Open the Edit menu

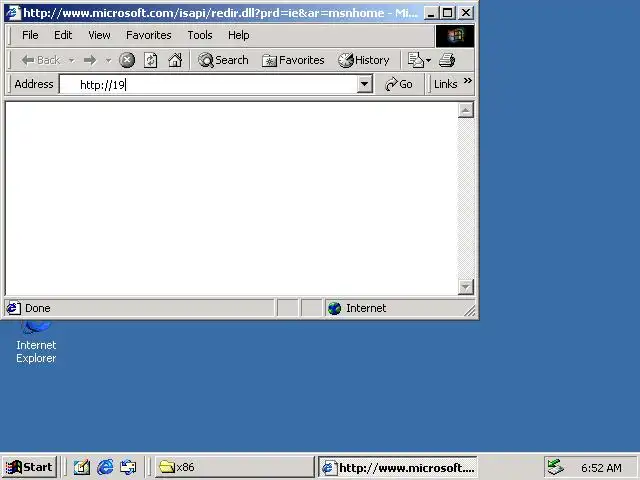pos(63,36)
